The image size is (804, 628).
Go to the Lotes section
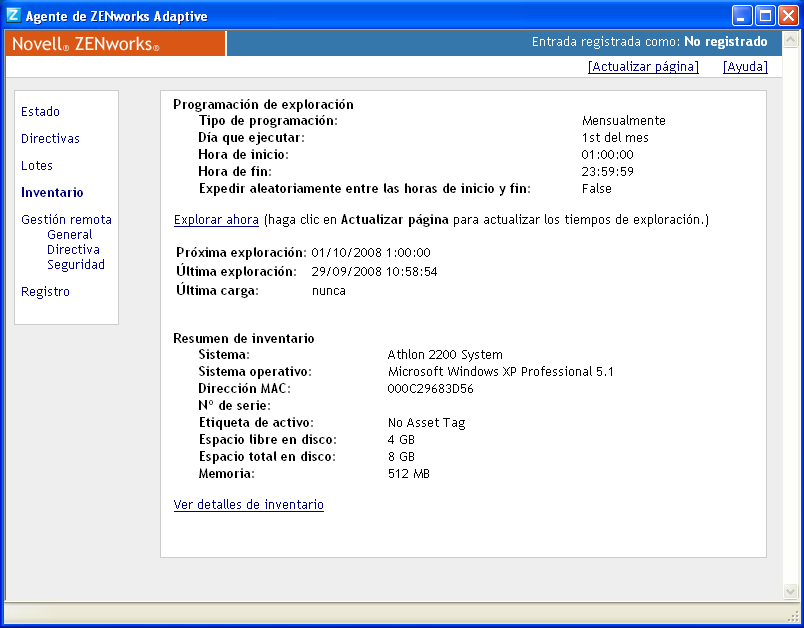37,166
